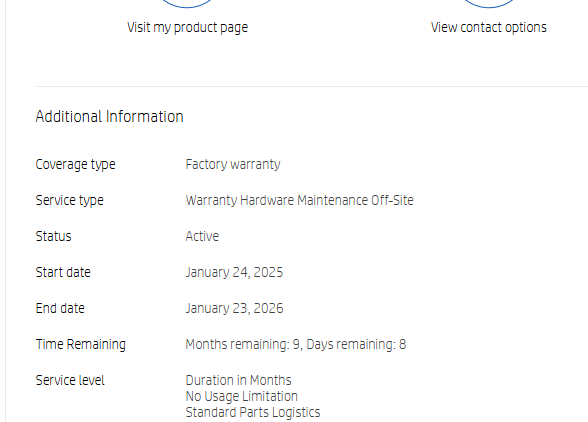The image size is (588, 422).
Task: Click the Time Remaining label
Action: [81, 345]
